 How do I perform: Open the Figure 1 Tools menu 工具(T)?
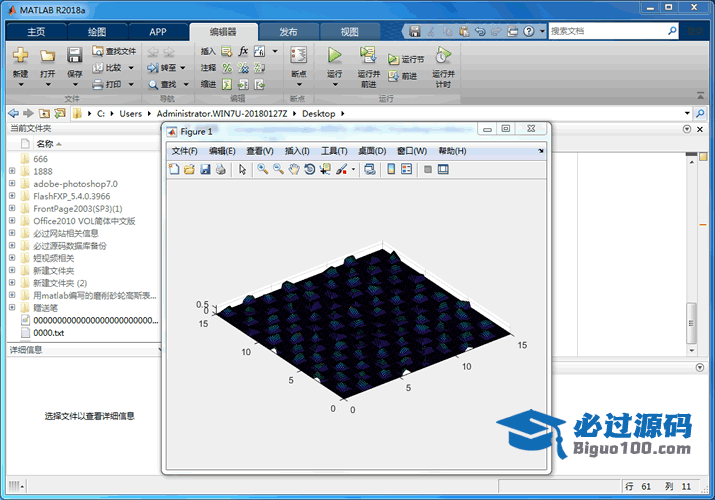point(334,151)
